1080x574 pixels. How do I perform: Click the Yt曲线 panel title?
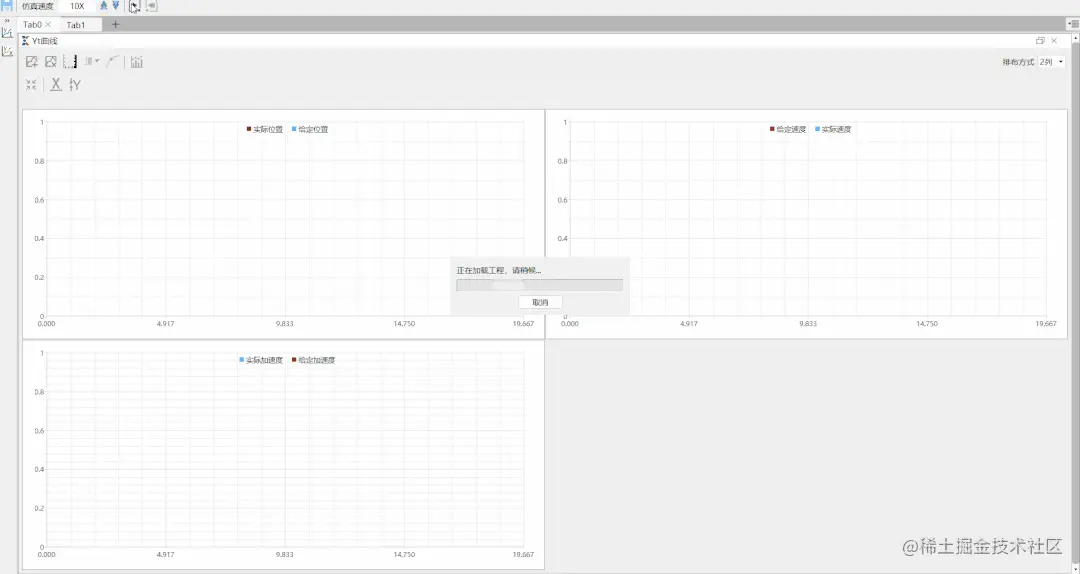45,41
